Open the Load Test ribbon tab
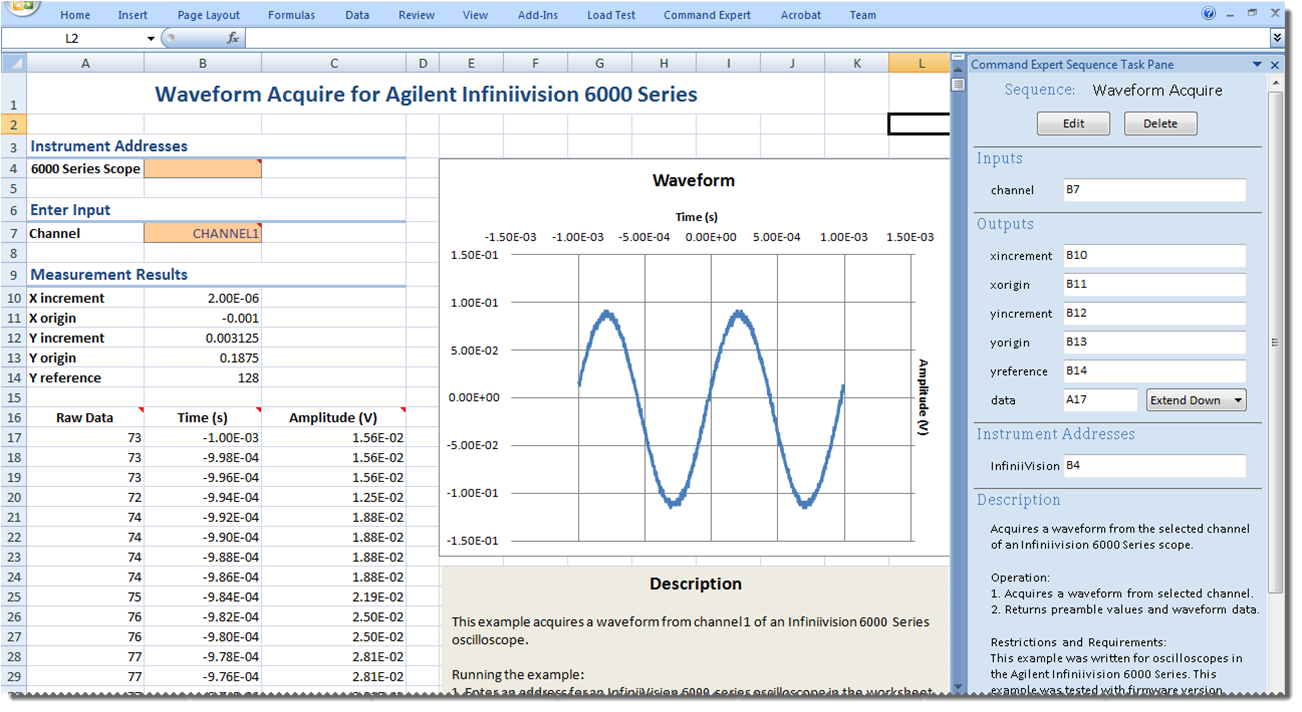 [611, 14]
